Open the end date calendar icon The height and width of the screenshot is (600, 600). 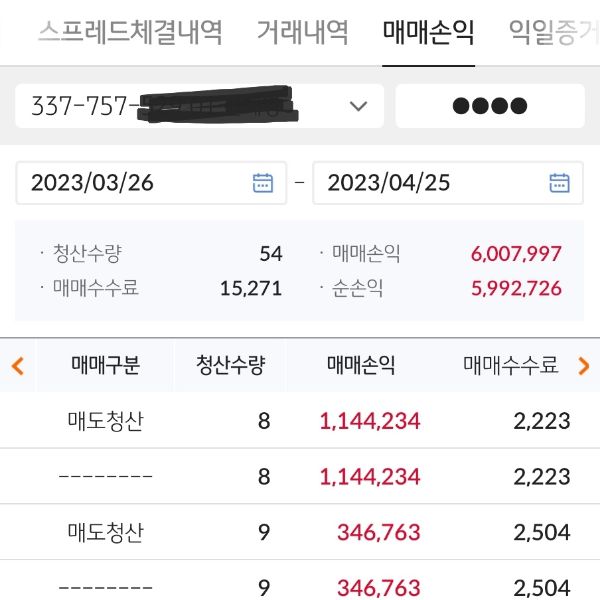tap(559, 183)
